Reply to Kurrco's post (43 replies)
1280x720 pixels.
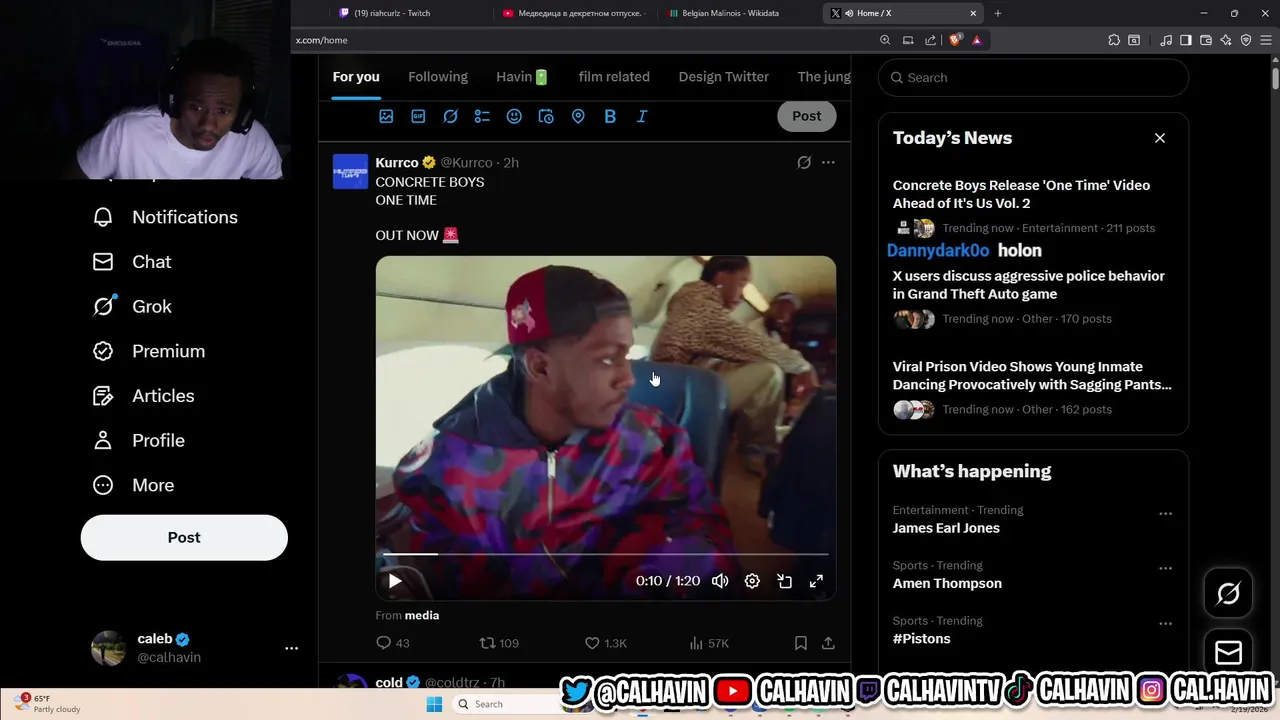[x=392, y=643]
